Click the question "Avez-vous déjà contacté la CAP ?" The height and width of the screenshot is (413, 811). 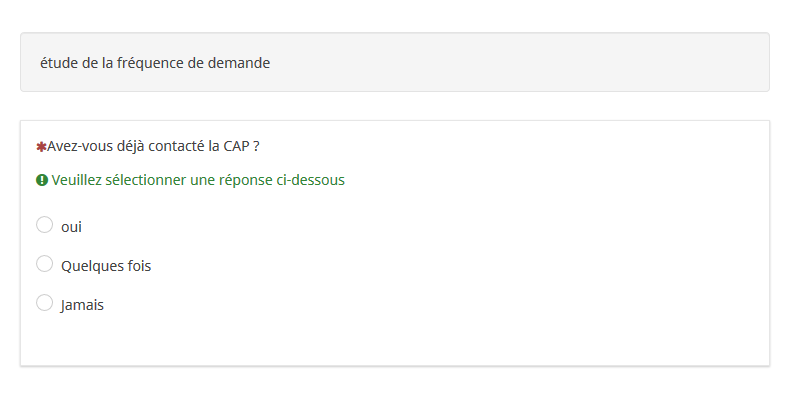coord(153,146)
